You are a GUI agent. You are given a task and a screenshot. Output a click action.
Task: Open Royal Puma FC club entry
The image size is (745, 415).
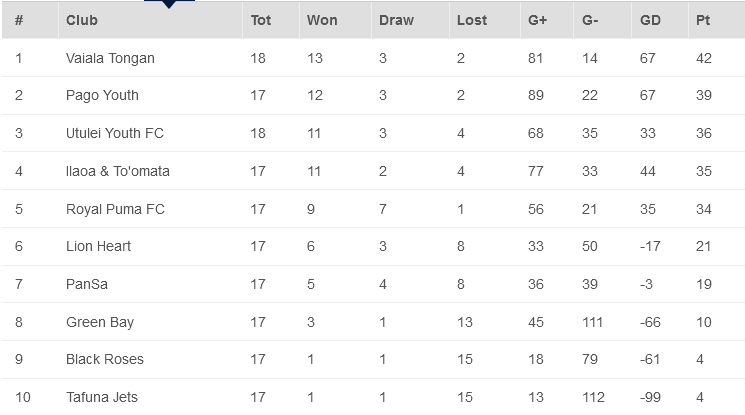coord(115,209)
